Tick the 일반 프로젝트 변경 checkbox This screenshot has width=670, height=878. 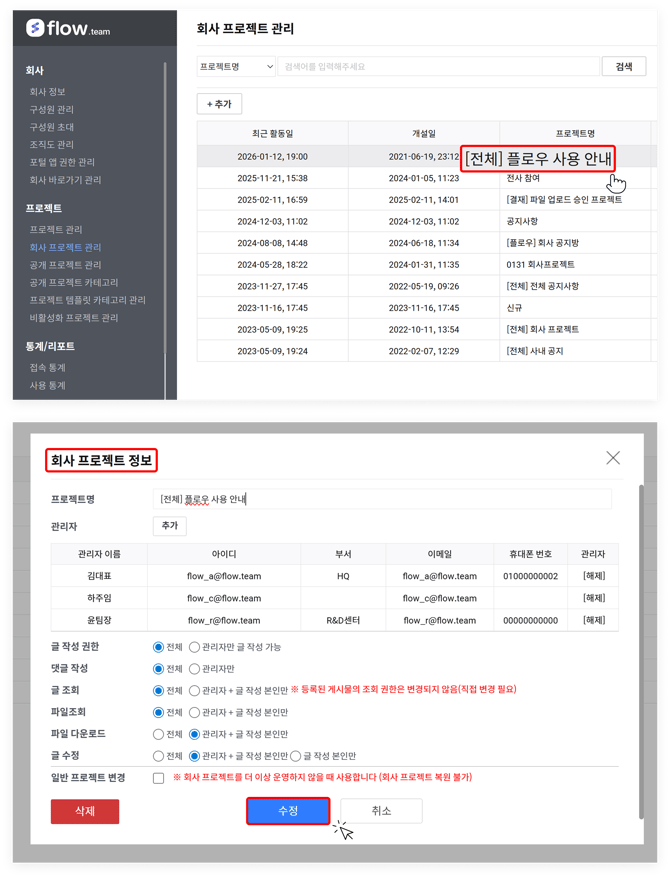[158, 778]
